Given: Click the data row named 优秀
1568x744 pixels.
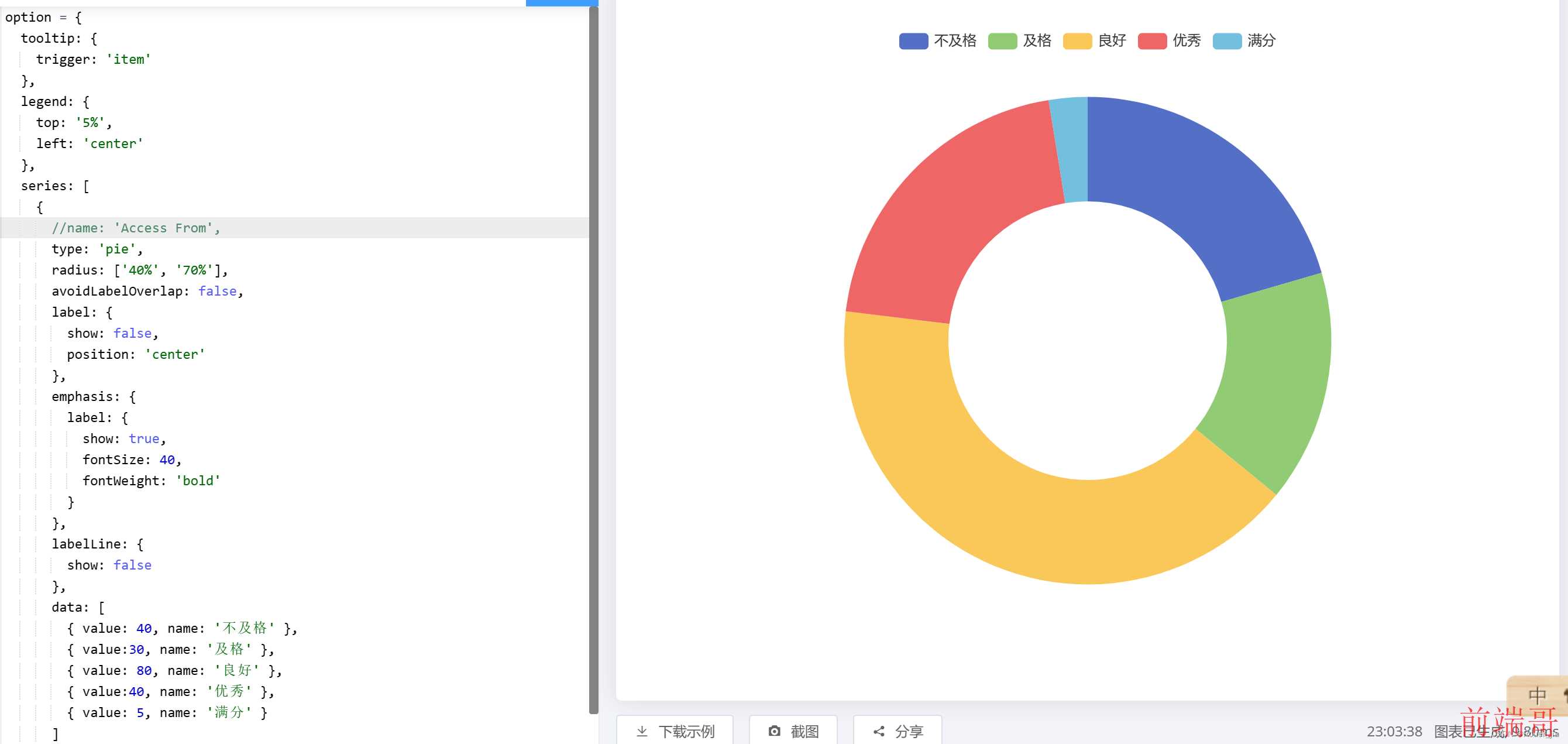Looking at the screenshot, I should (170, 691).
